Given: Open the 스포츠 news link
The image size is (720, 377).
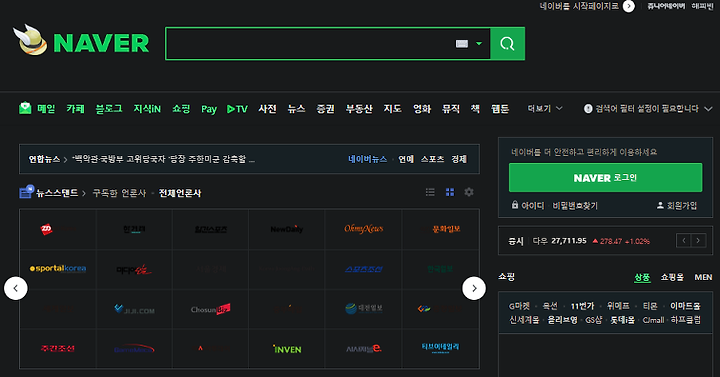Looking at the screenshot, I should [x=433, y=159].
